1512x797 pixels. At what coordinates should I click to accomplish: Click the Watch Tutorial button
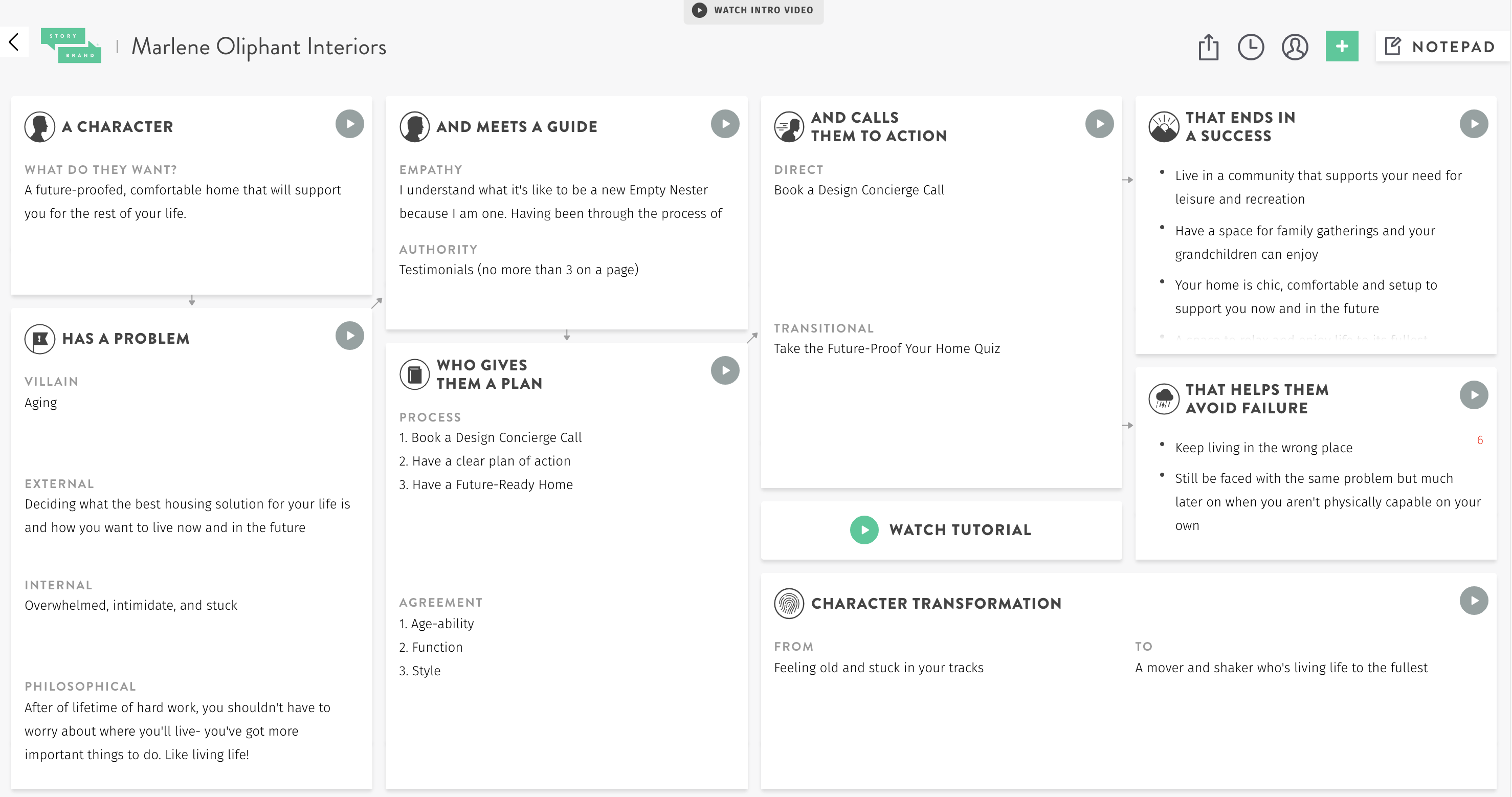(x=941, y=530)
